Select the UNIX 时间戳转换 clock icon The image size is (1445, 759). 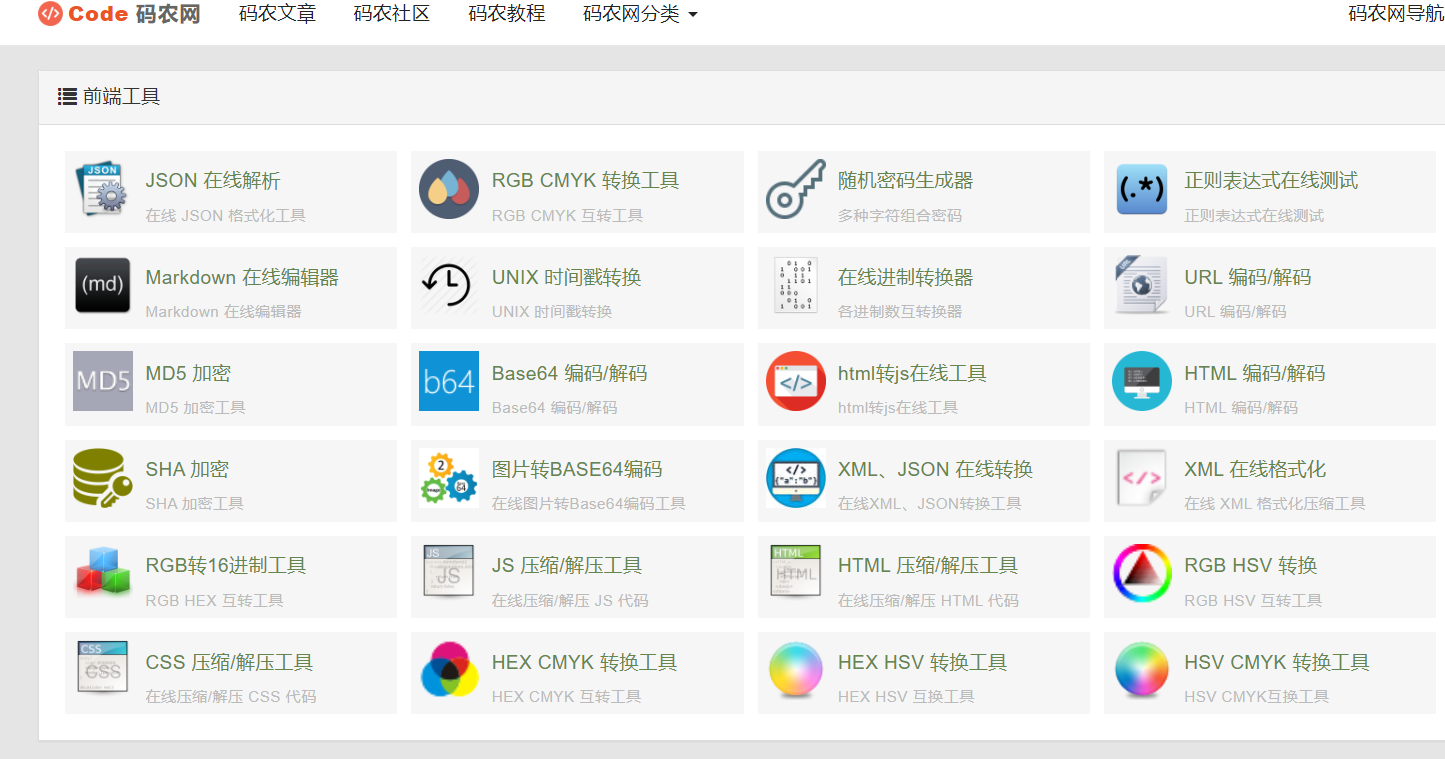point(448,287)
